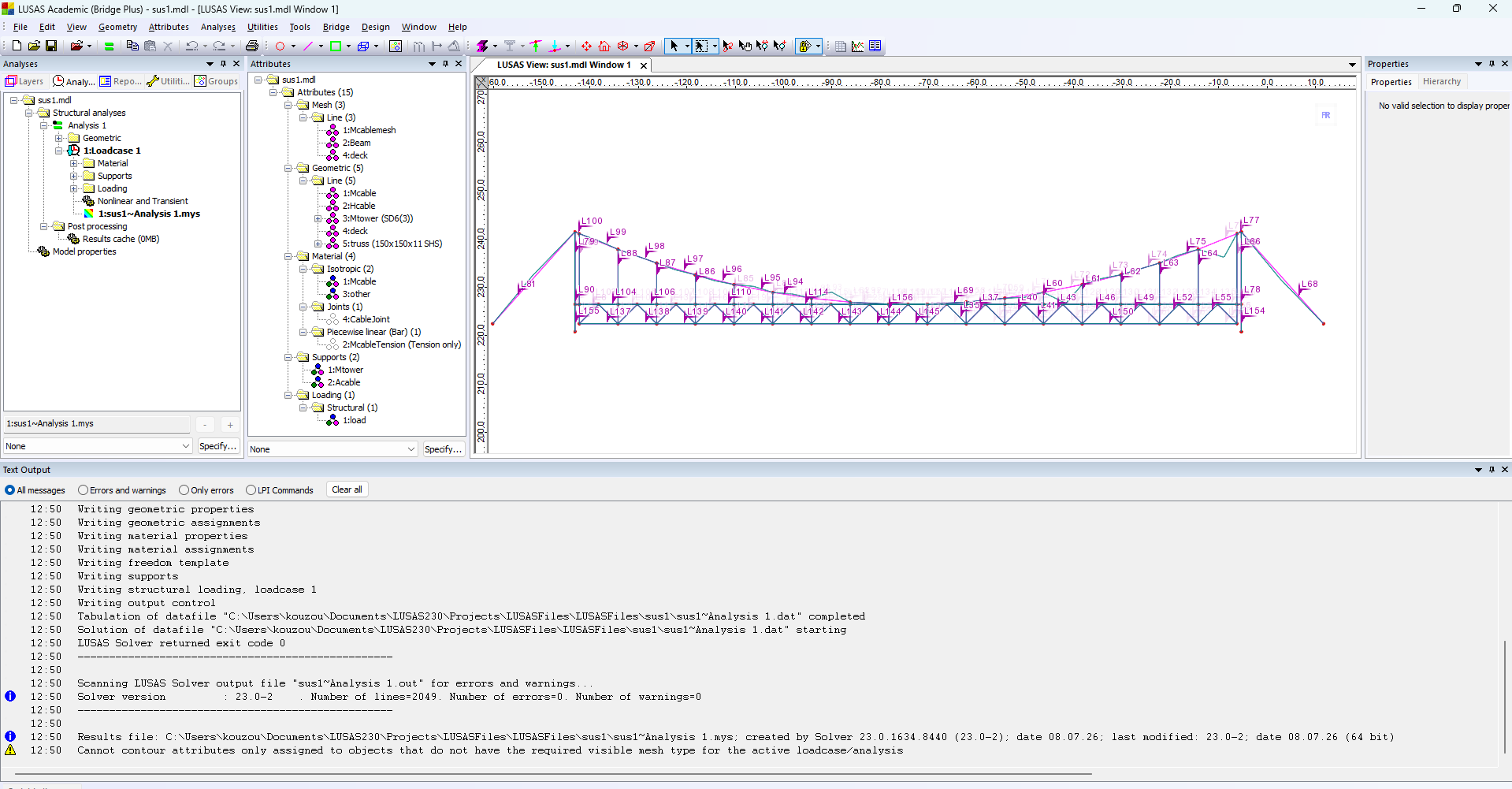The height and width of the screenshot is (789, 1512).
Task: Click the Copy icon in the toolbar
Action: coord(132,47)
